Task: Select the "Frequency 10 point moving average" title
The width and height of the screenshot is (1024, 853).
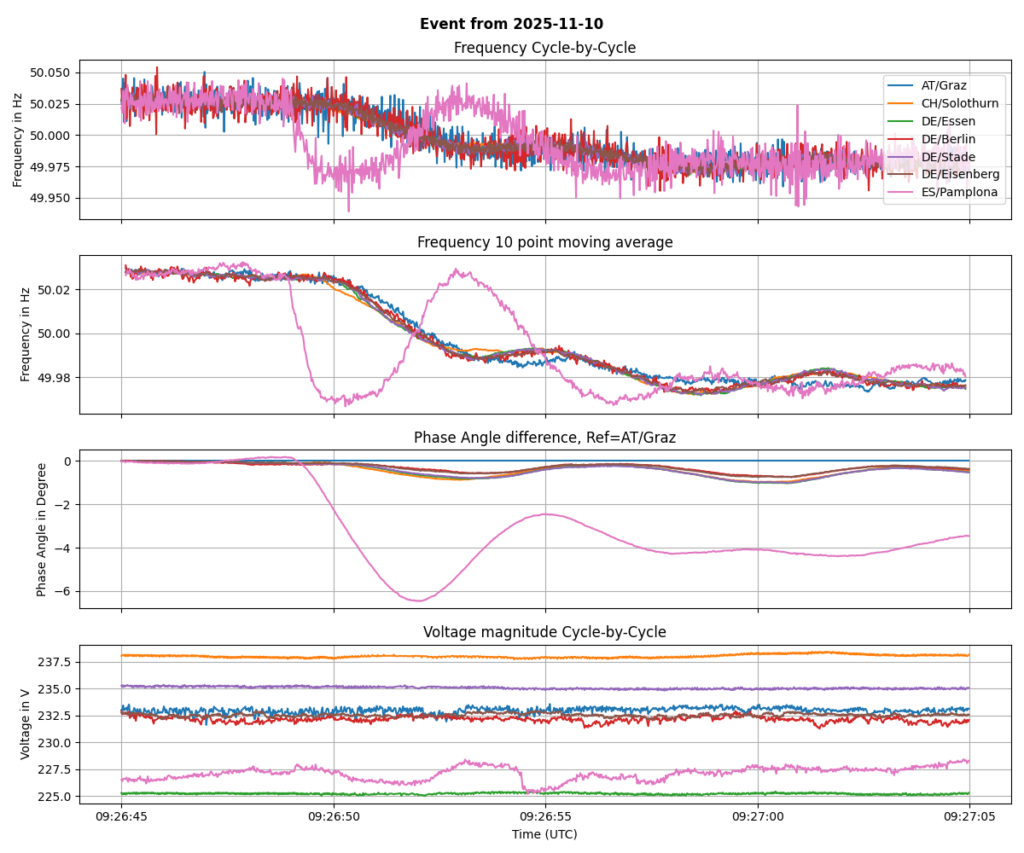Action: coord(545,242)
